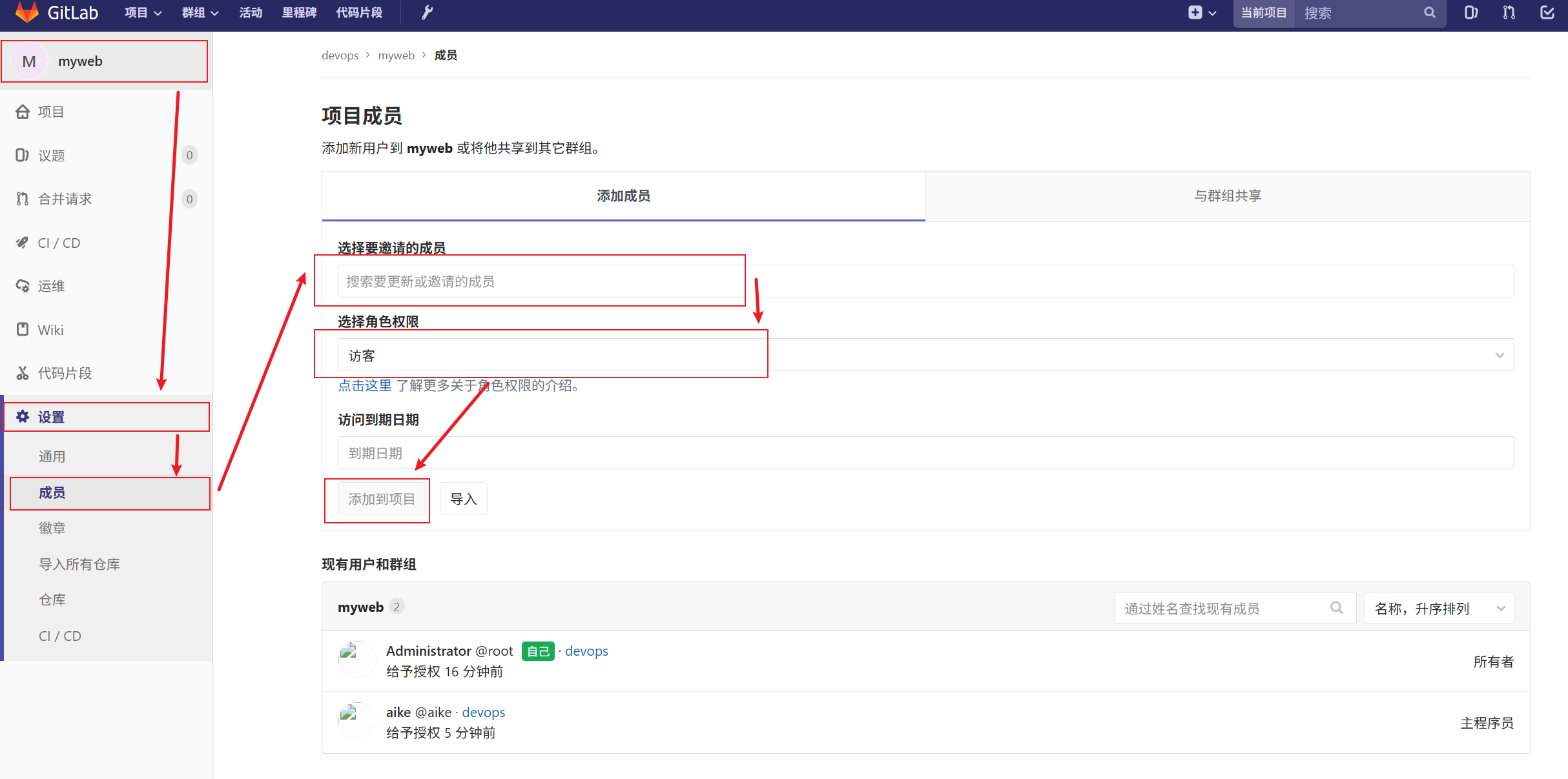Expand the 群组 top menu dropdown
Viewport: 1568px width, 779px height.
click(200, 12)
